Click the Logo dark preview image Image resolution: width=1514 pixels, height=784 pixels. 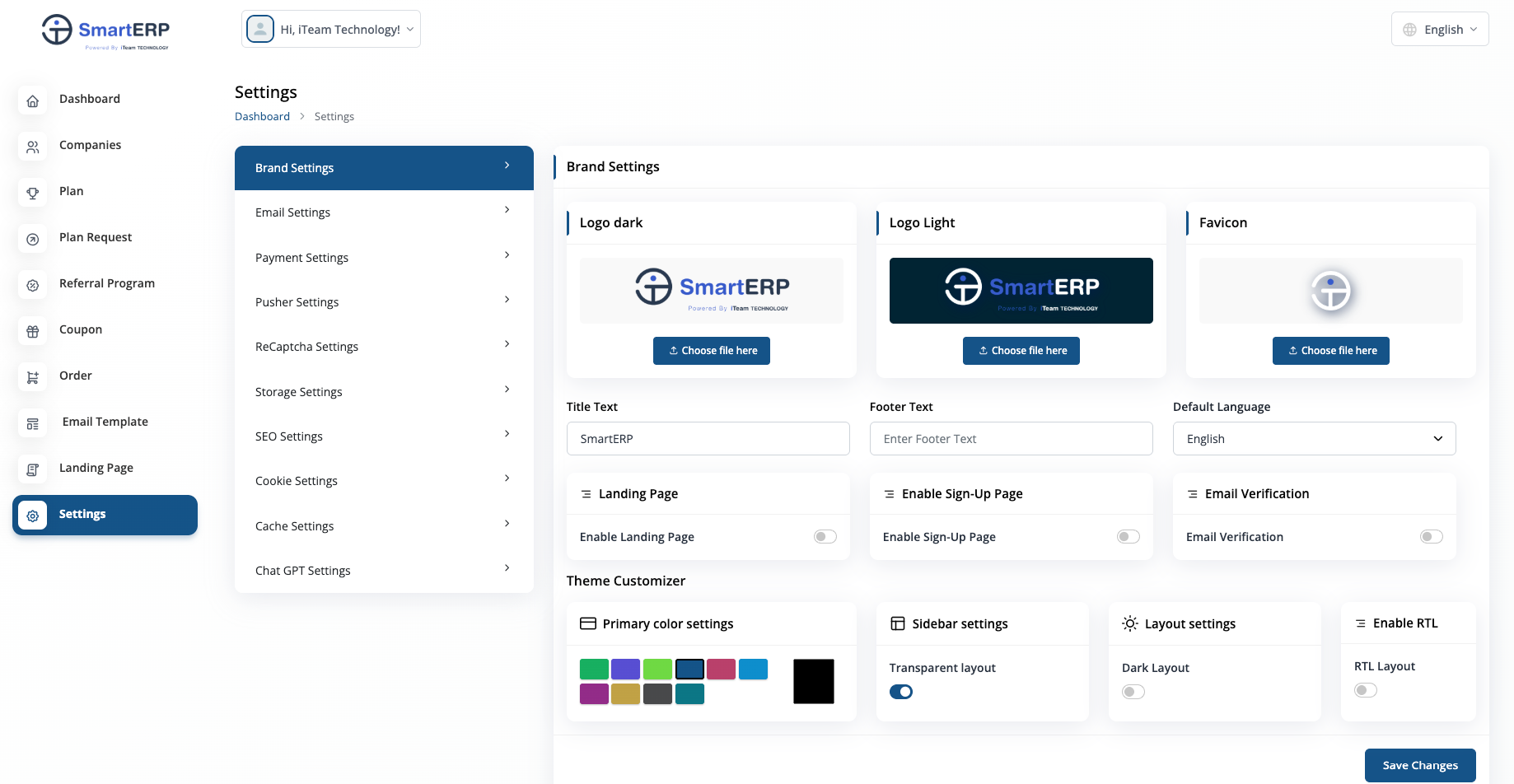point(712,291)
